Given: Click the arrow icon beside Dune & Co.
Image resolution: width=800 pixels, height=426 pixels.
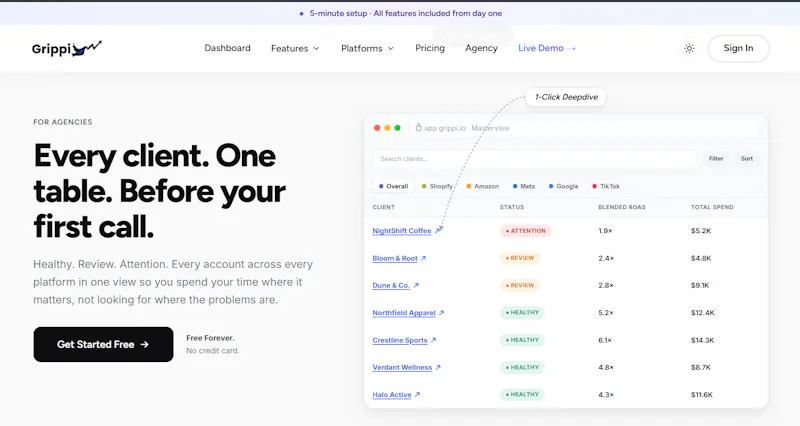Looking at the screenshot, I should pos(416,285).
